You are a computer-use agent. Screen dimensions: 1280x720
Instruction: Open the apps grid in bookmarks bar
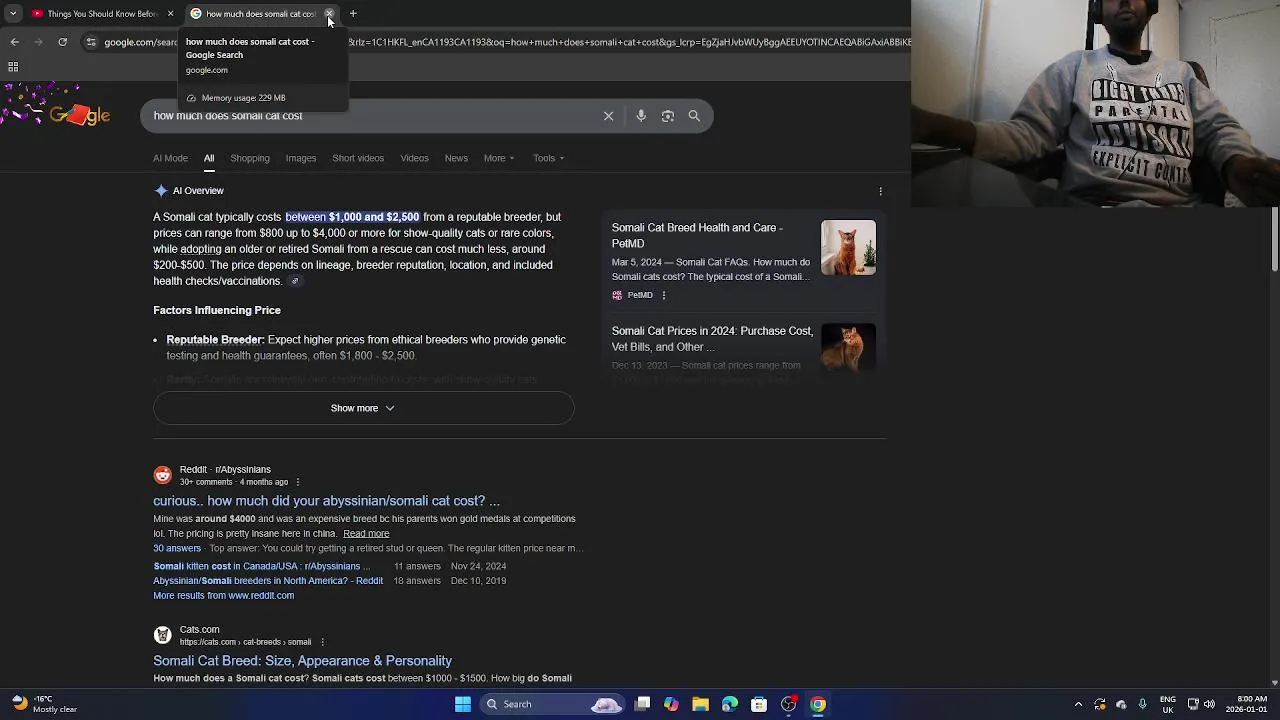point(13,67)
